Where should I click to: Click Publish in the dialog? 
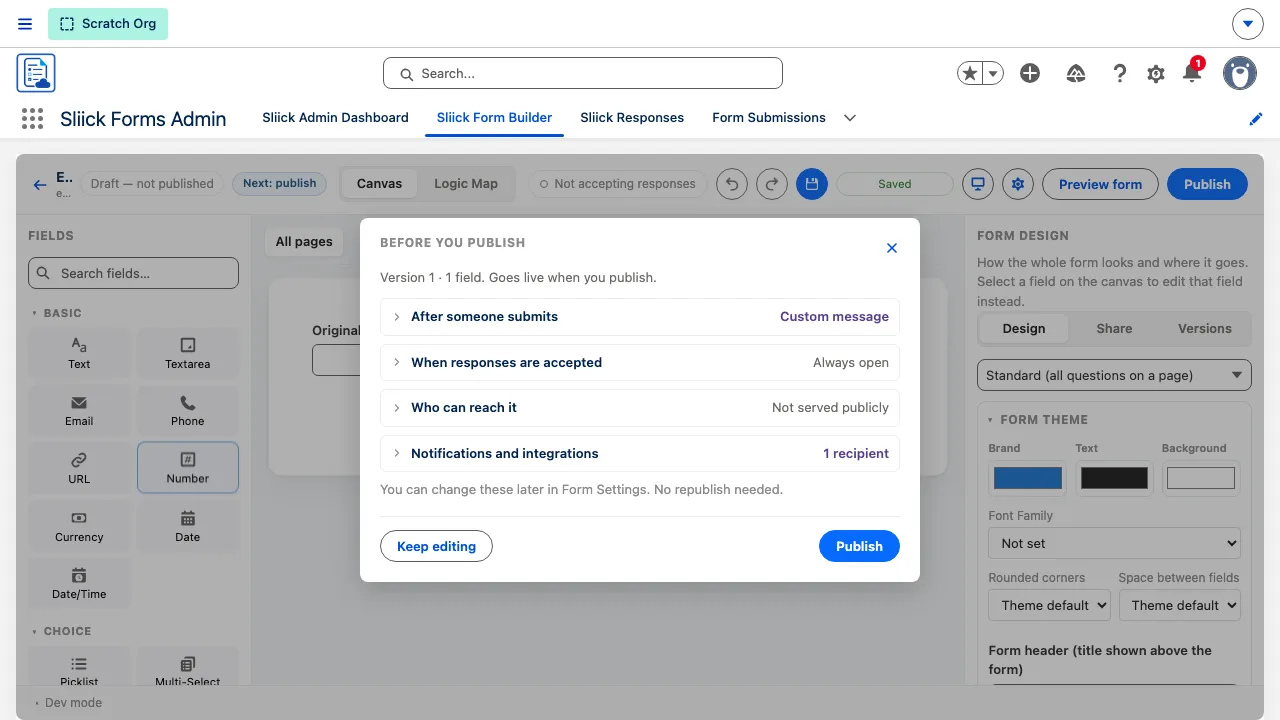tap(859, 546)
